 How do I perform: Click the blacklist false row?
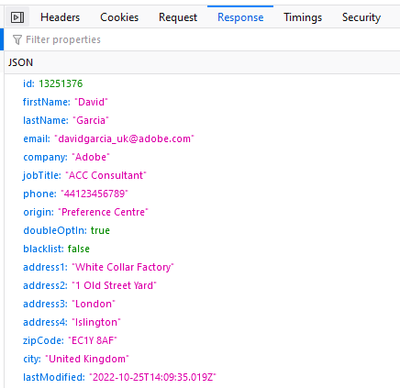[x=202, y=249]
